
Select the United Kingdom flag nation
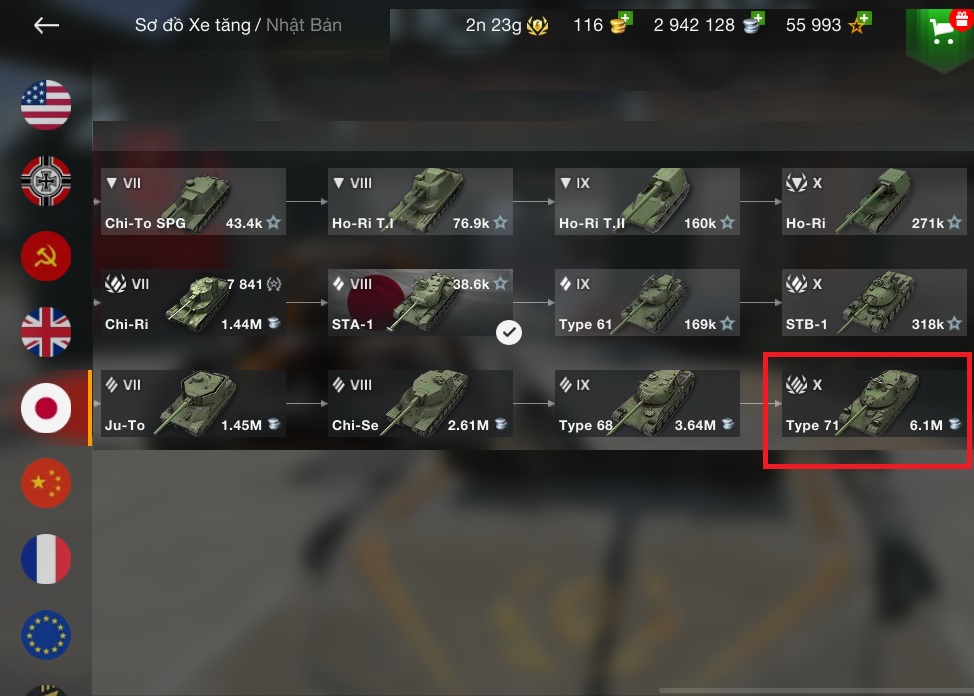(x=46, y=332)
